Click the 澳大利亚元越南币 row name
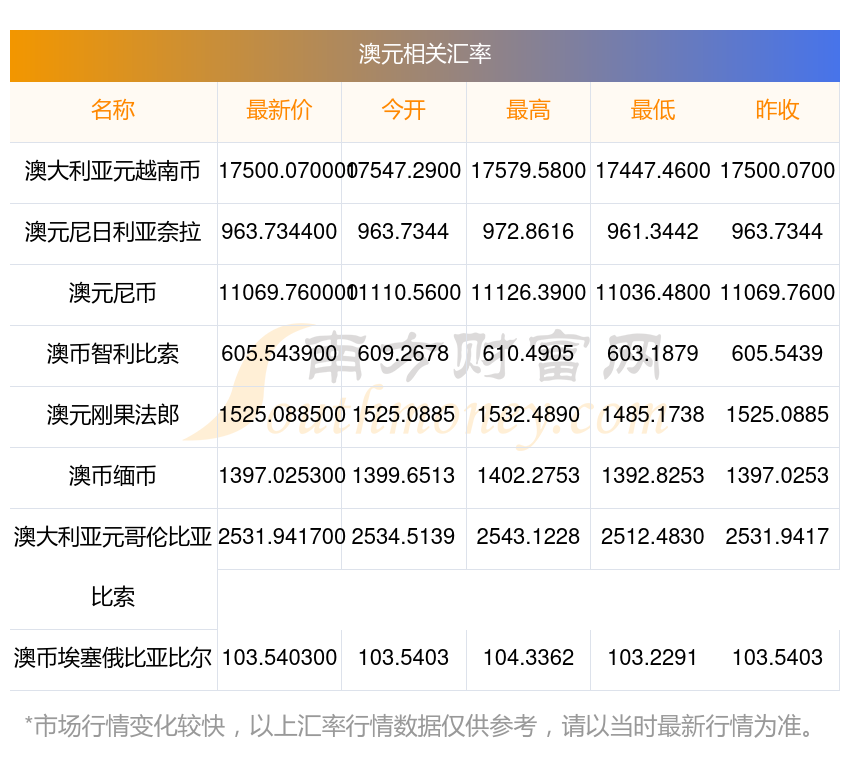850x757 pixels. tap(113, 171)
